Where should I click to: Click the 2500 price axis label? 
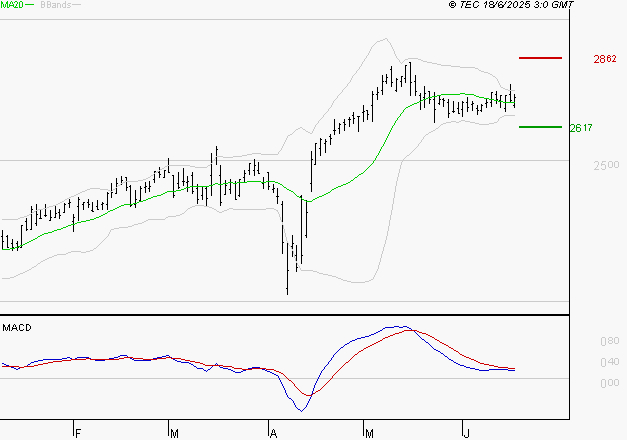pos(606,165)
